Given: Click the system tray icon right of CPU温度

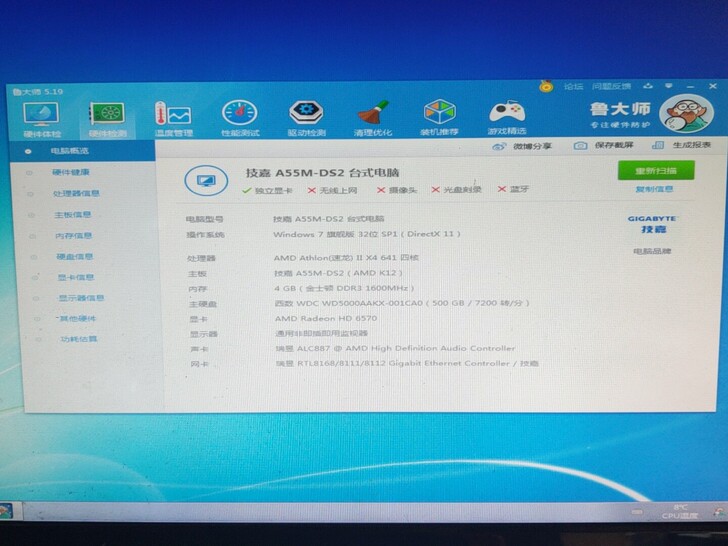Looking at the screenshot, I should 720,512.
